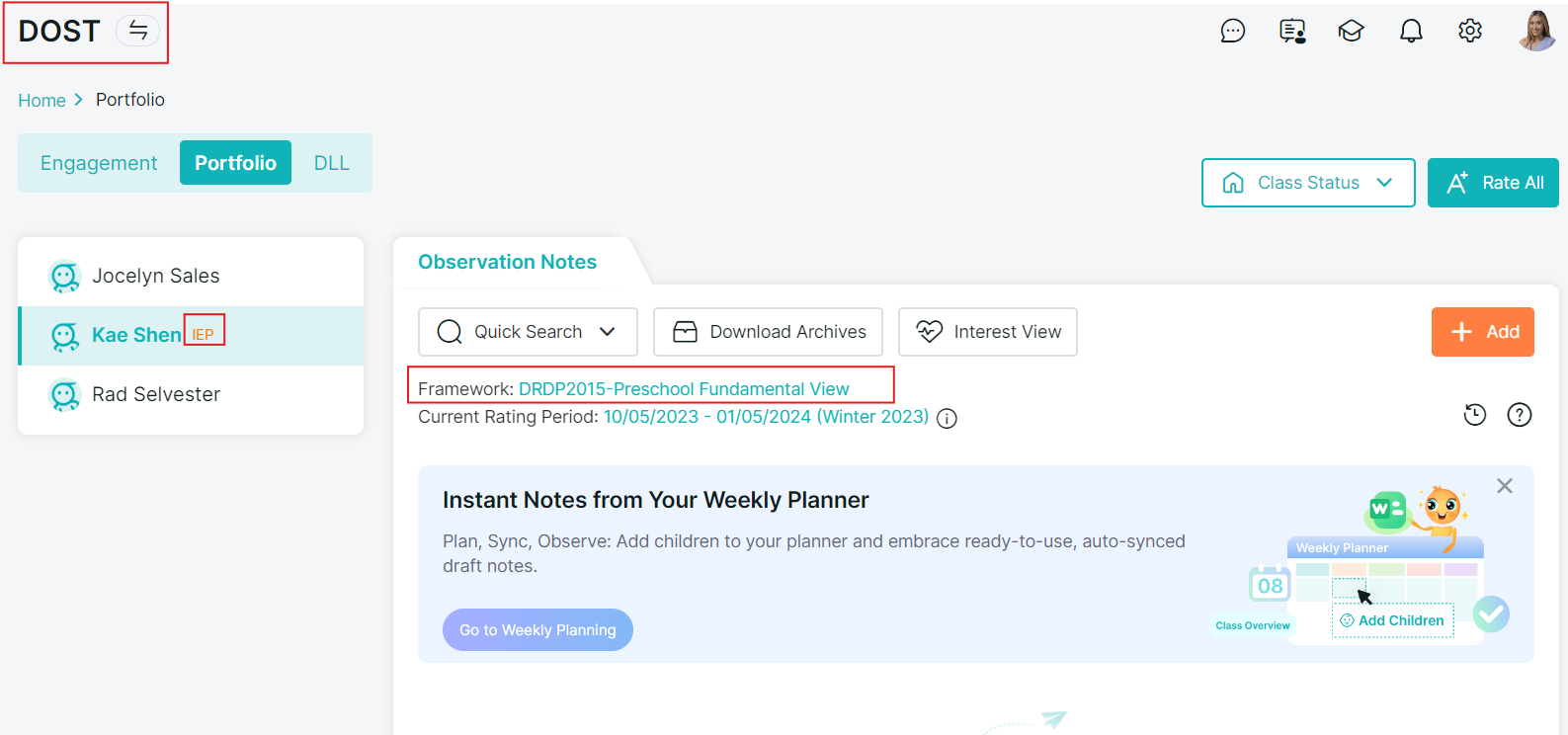
Task: Switch to the DLL tab
Action: point(331,163)
